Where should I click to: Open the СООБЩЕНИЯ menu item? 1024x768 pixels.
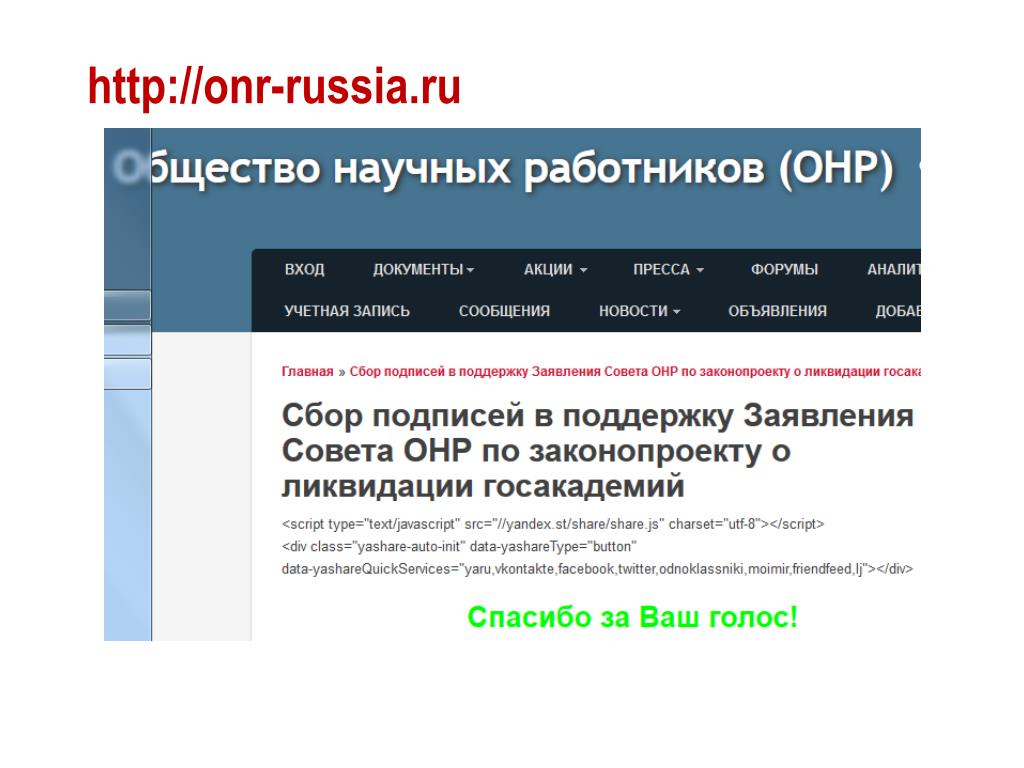pyautogui.click(x=504, y=311)
